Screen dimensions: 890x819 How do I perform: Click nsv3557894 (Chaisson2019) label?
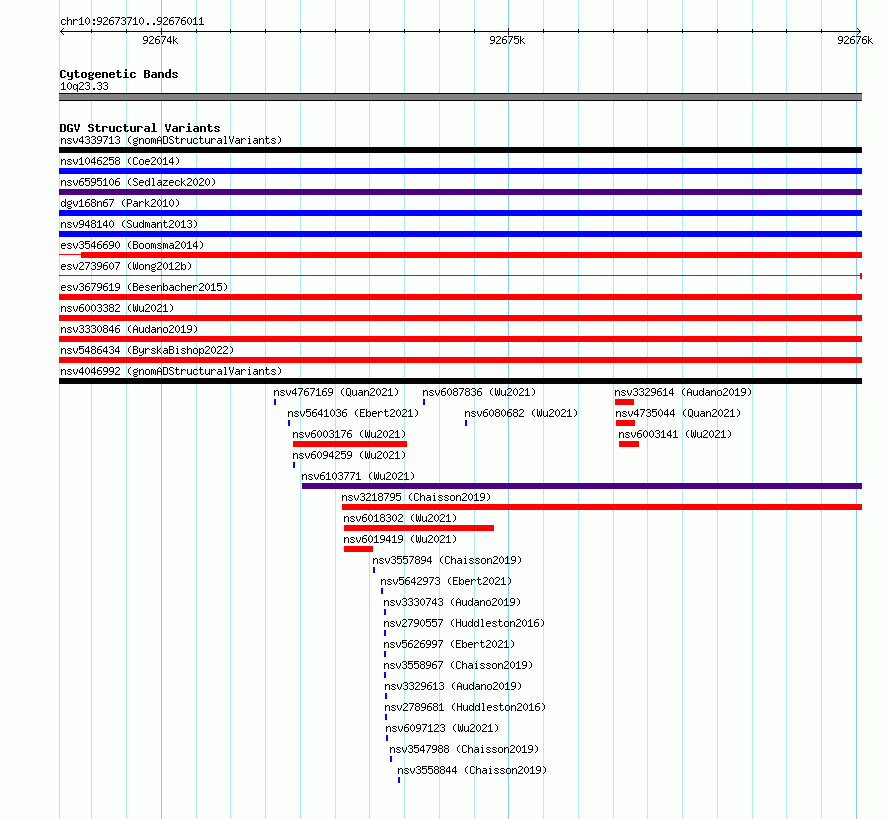coord(447,560)
